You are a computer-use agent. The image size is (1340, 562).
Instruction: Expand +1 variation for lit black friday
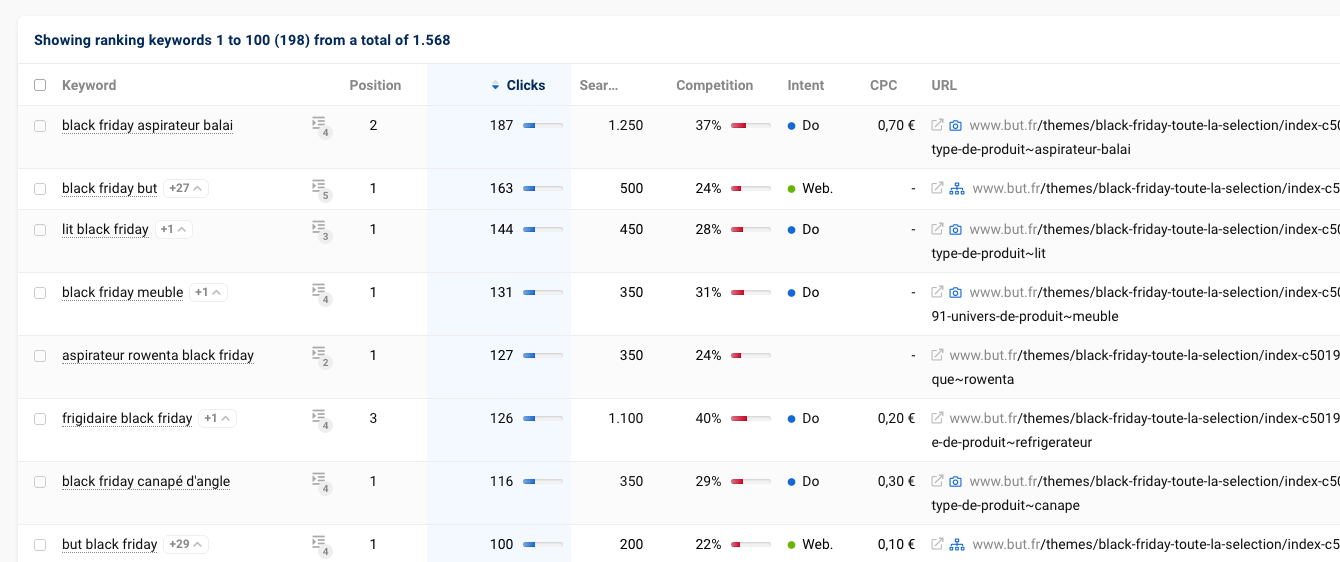173,229
